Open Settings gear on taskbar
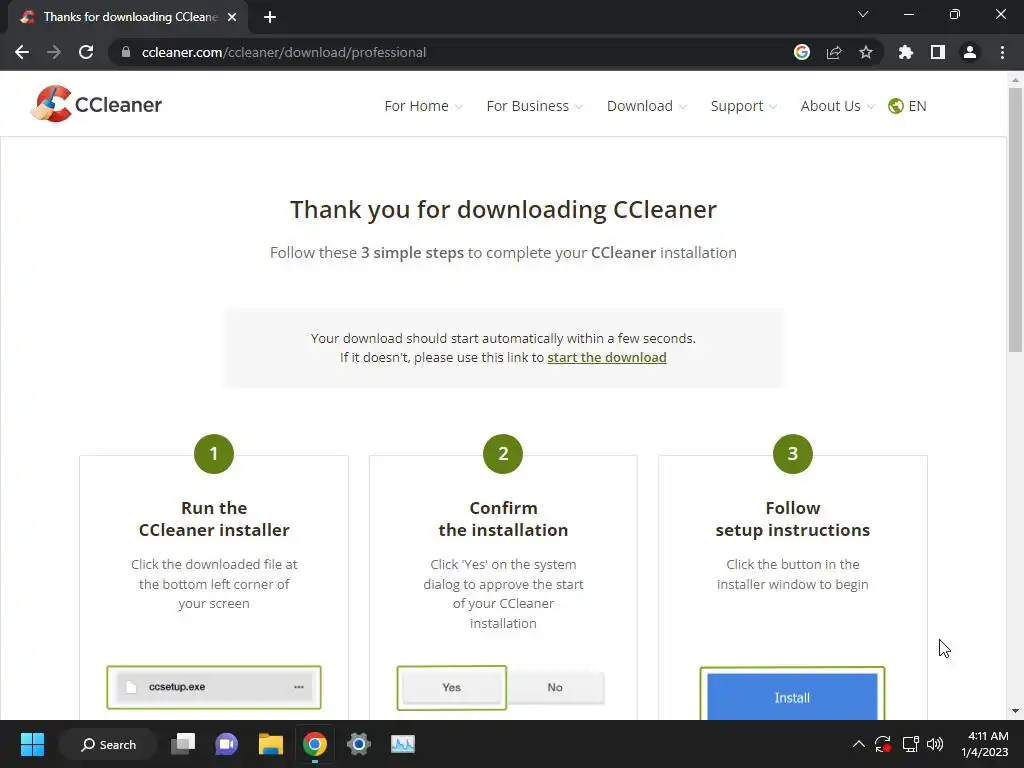Screen dimensions: 1024x768 click(359, 744)
